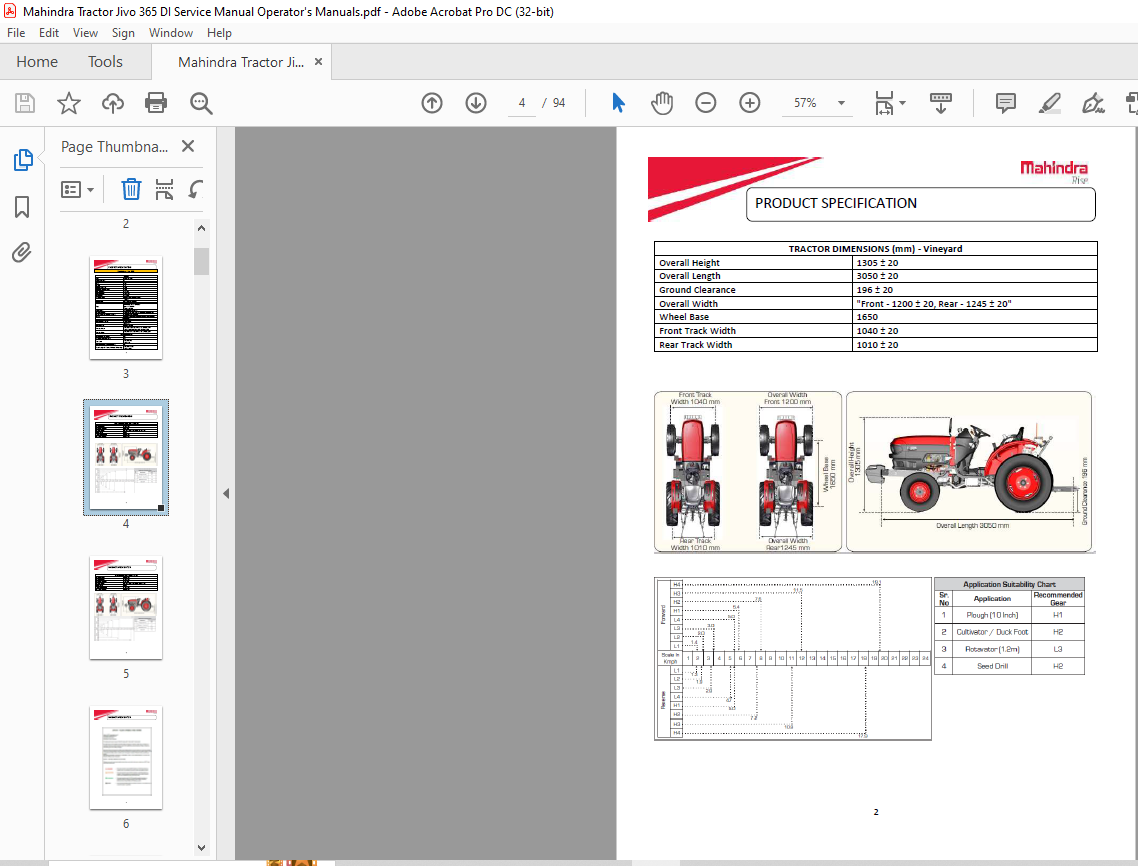Screen dimensions: 1138x866
Task: Zoom in with the plus icon
Action: 750,103
